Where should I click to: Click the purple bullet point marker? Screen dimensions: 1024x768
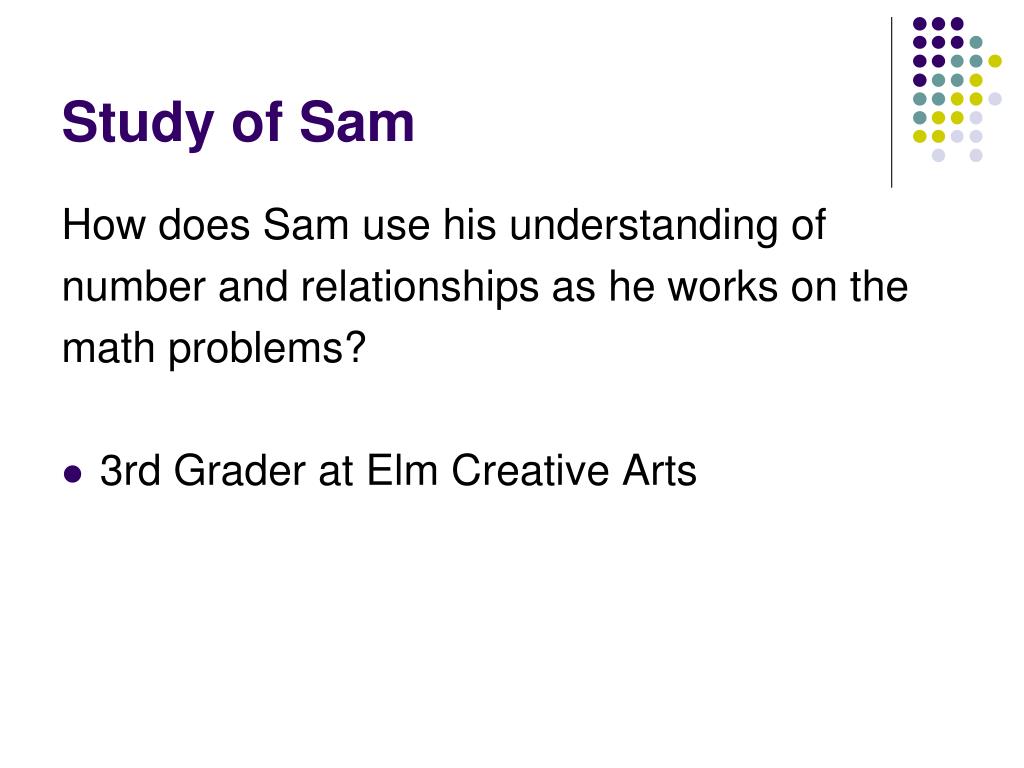pos(73,473)
